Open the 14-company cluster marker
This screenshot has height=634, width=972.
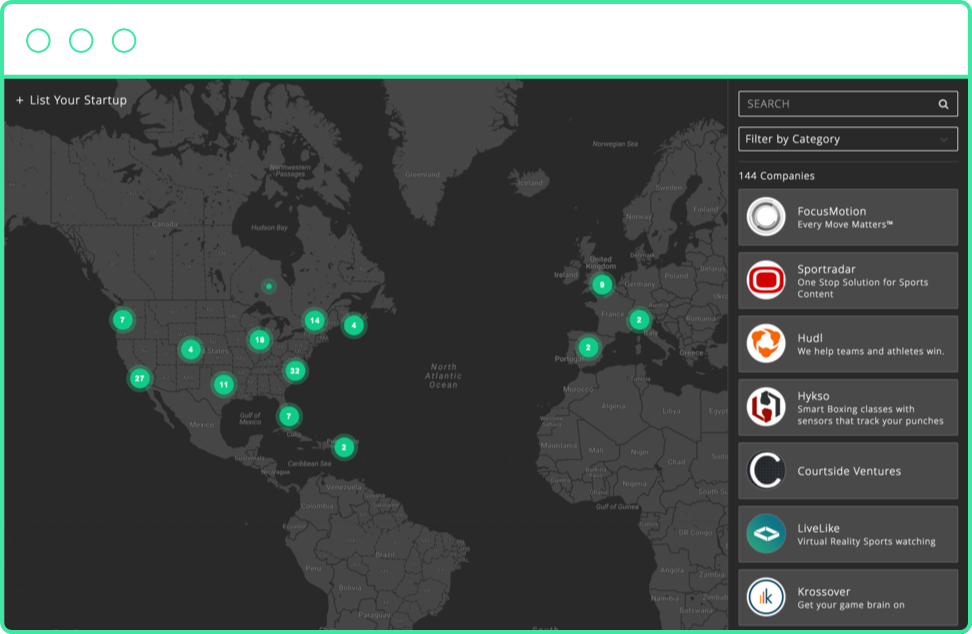(315, 320)
